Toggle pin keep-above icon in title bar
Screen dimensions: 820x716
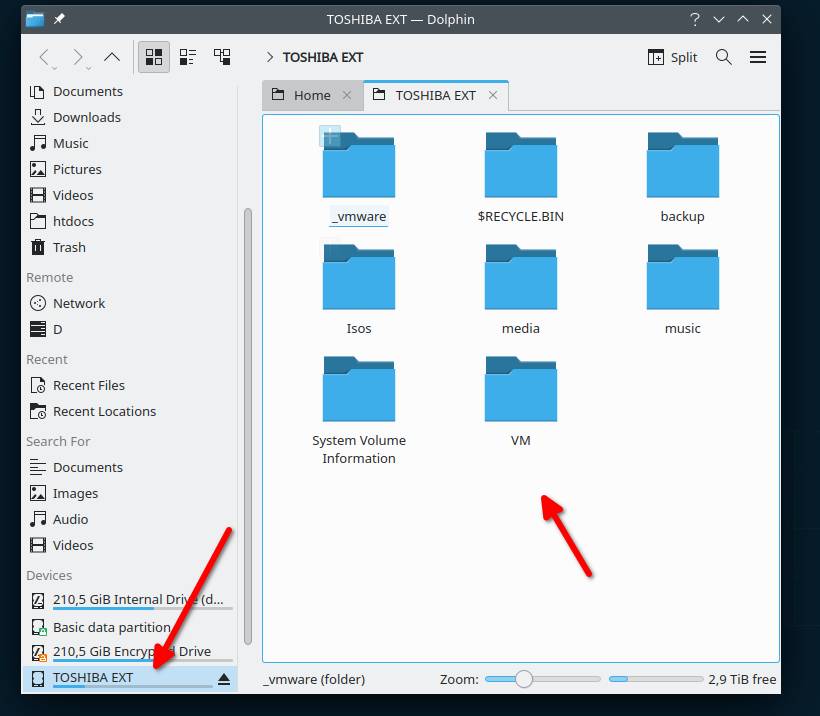point(59,19)
